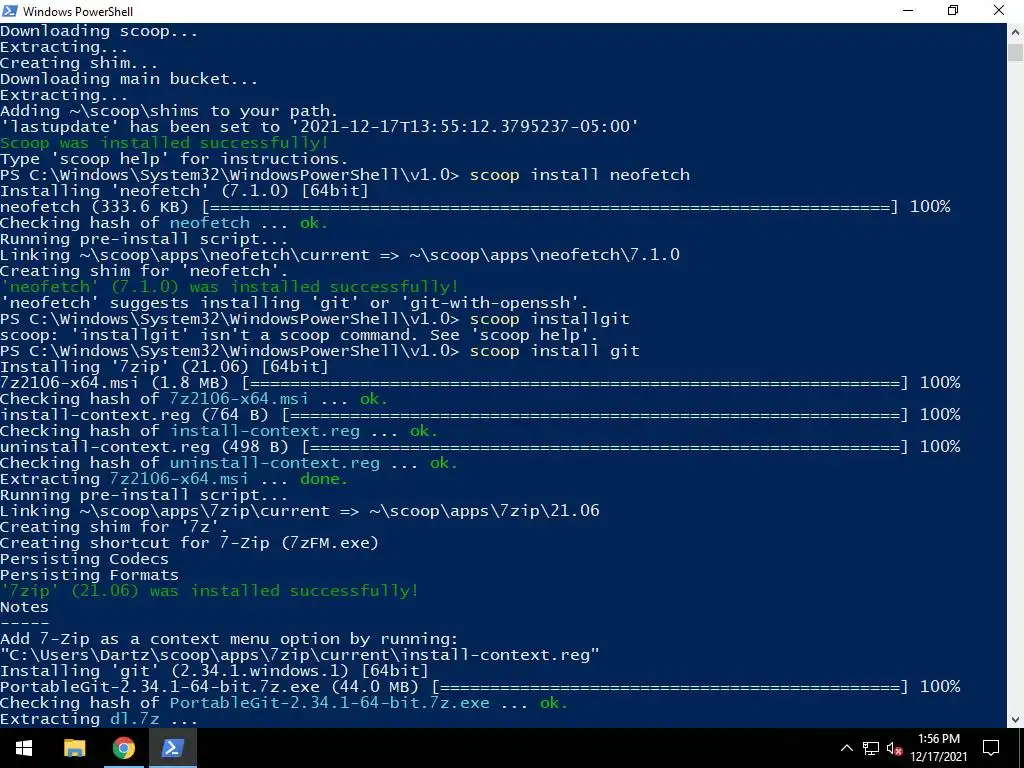
Task: Minimize the Windows PowerShell window
Action: point(908,10)
